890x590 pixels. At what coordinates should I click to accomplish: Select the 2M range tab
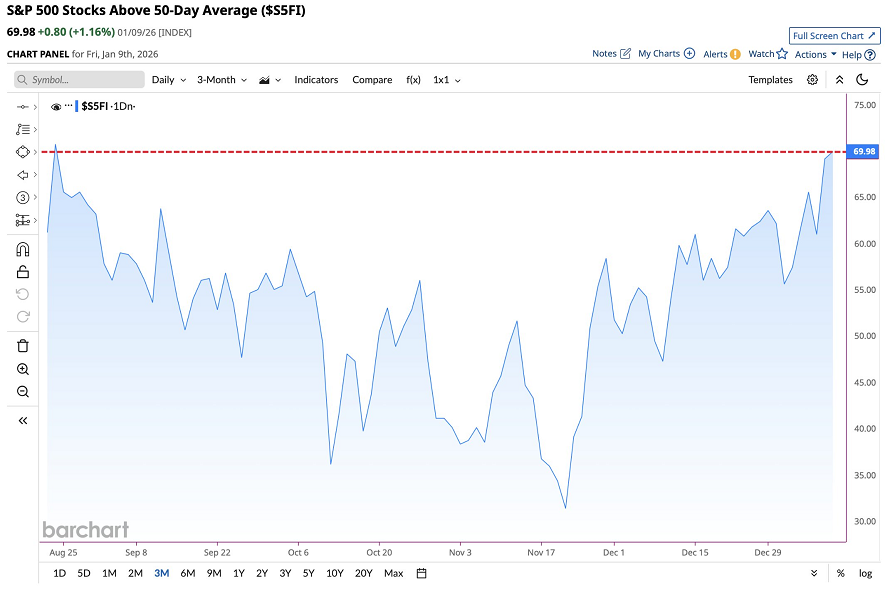point(135,573)
